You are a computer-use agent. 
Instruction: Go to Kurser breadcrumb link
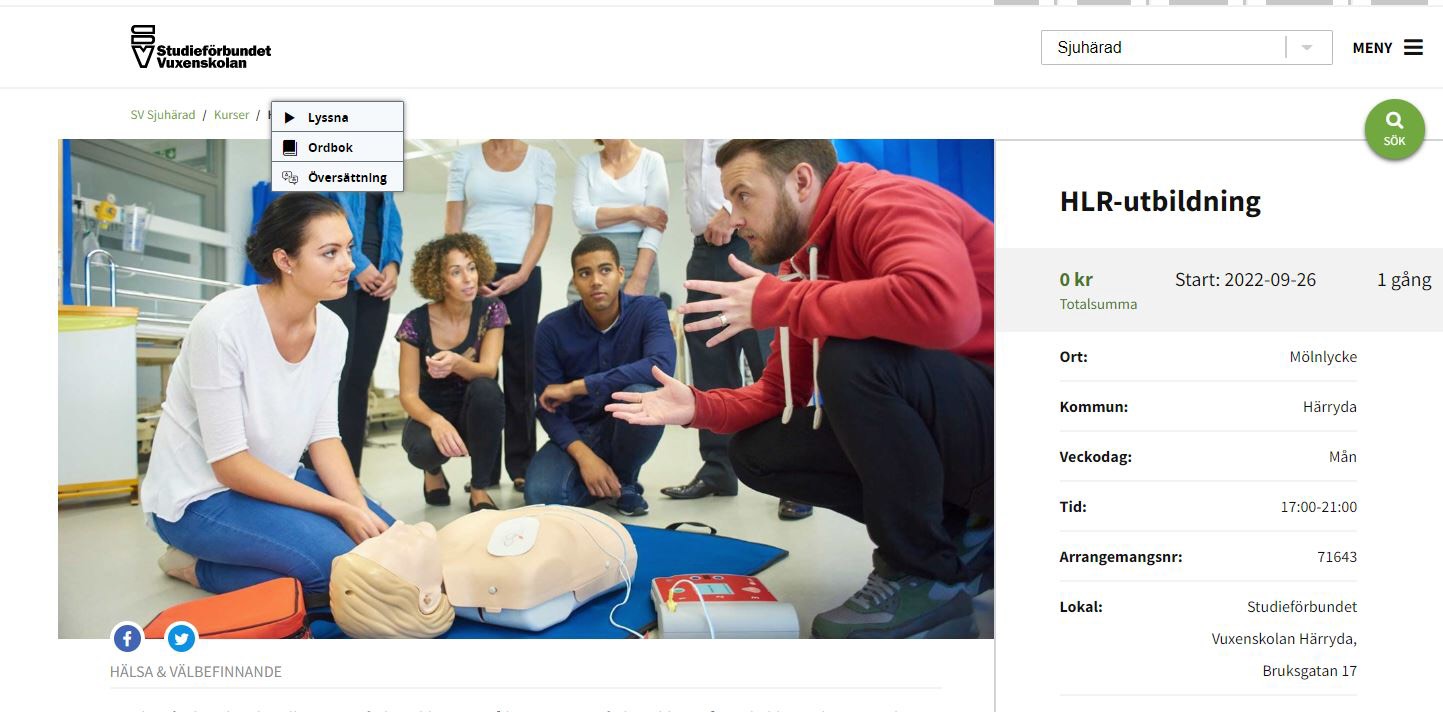coord(231,115)
